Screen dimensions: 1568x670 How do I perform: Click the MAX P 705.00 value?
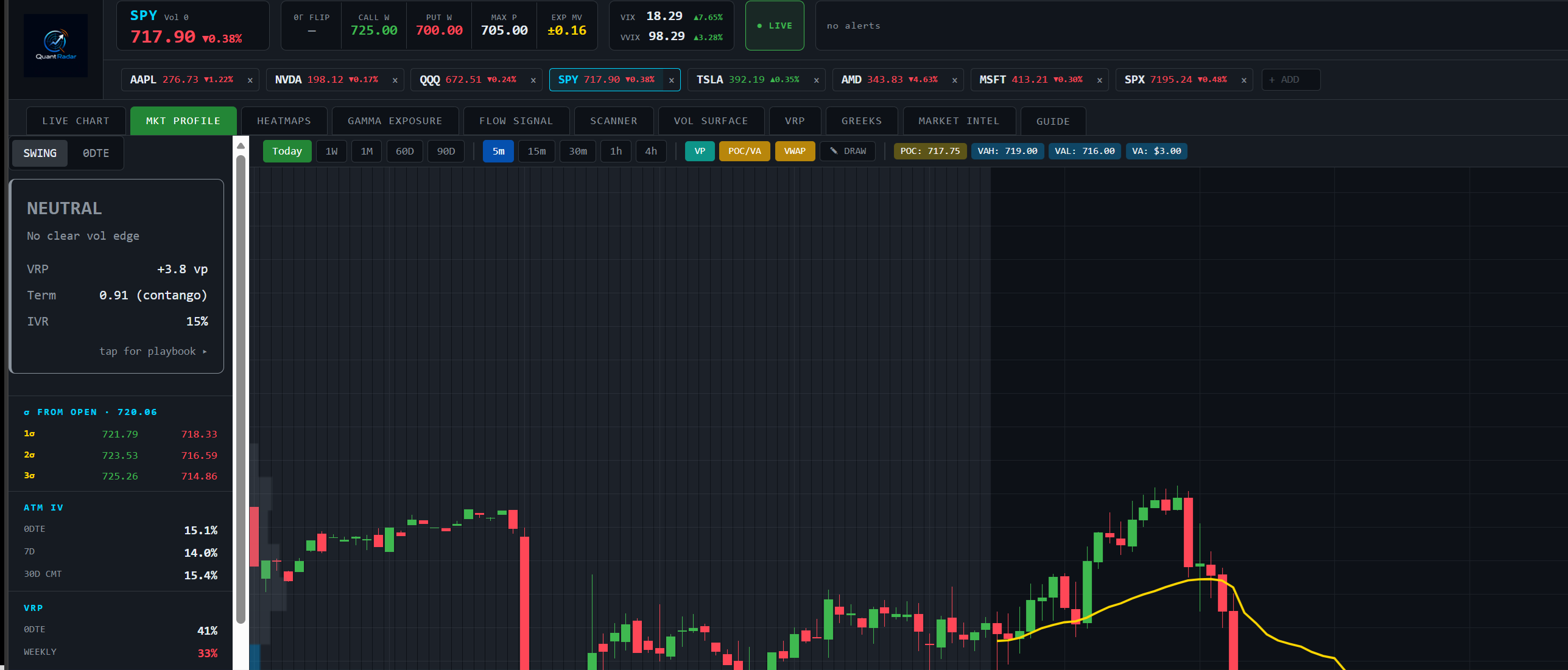click(504, 30)
